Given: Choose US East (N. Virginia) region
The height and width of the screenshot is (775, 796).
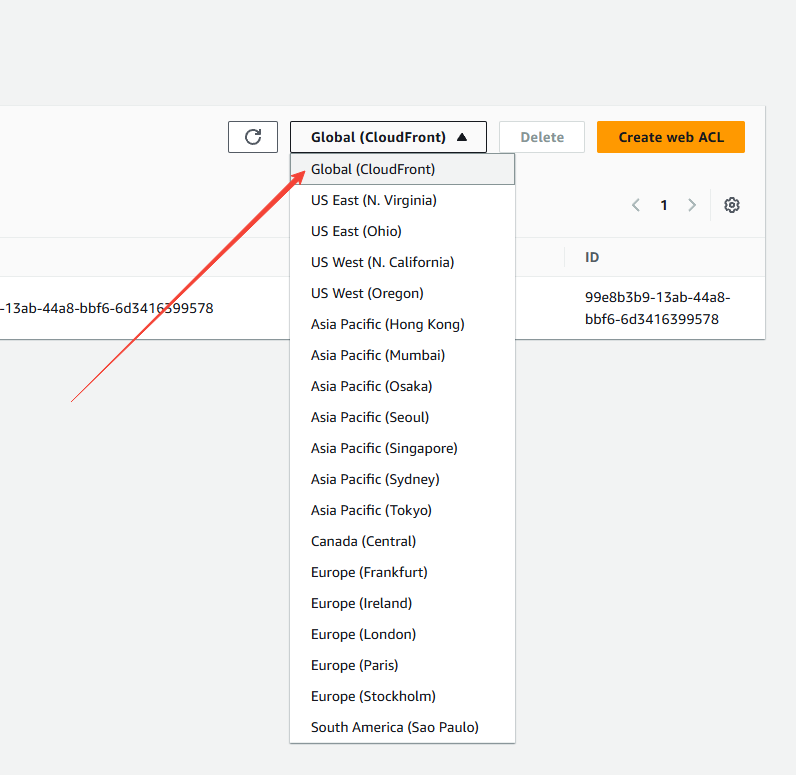Looking at the screenshot, I should pyautogui.click(x=374, y=200).
